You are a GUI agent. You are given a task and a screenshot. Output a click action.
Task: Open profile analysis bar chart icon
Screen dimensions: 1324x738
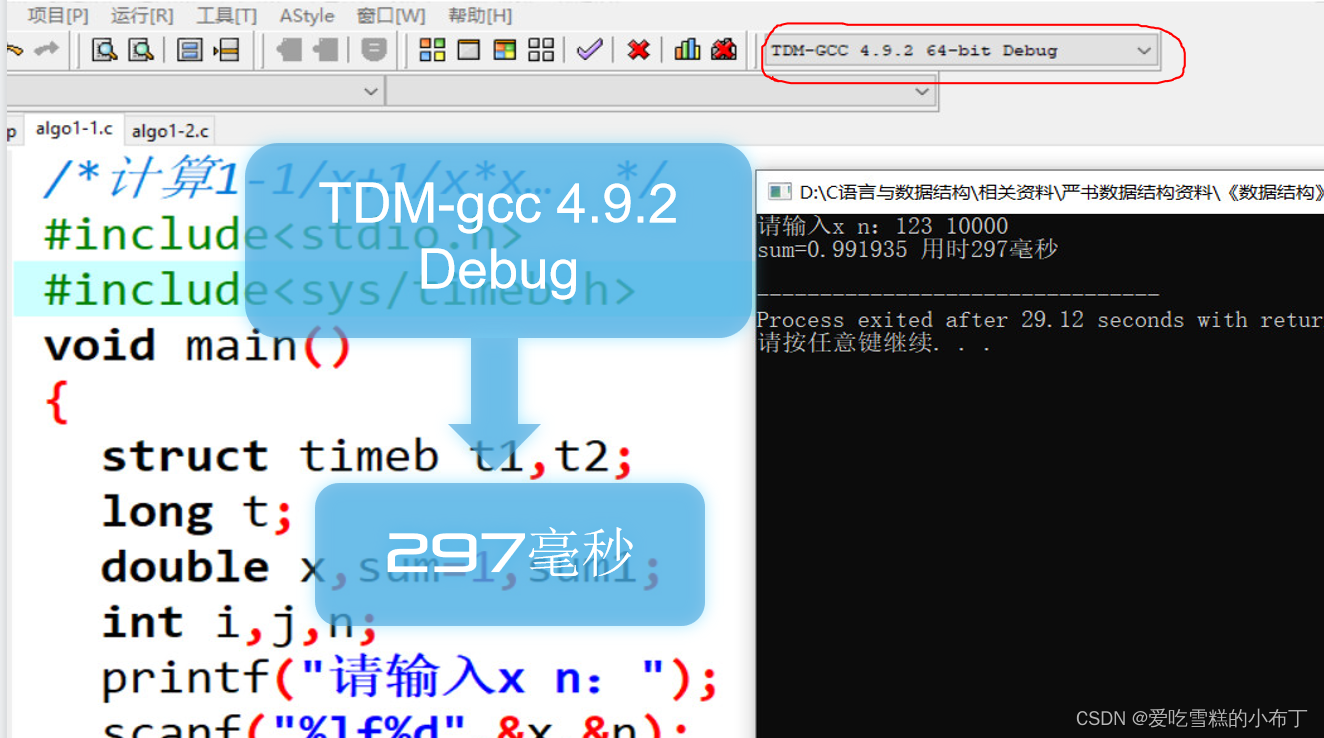click(687, 49)
